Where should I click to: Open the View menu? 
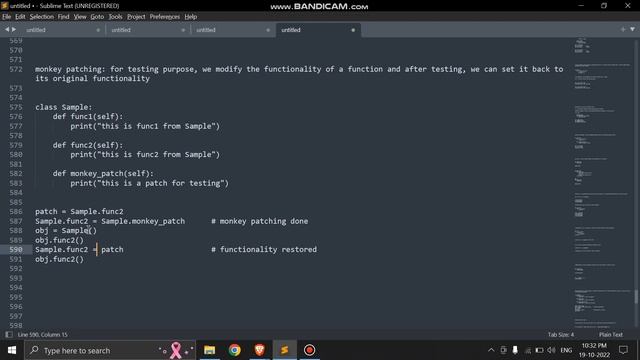[80, 17]
